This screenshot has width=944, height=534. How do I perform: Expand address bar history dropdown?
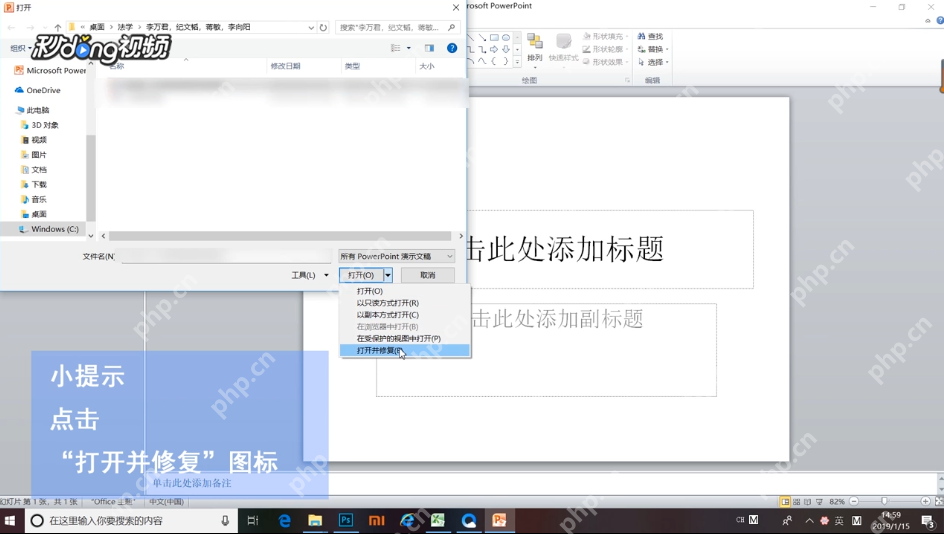click(x=311, y=27)
